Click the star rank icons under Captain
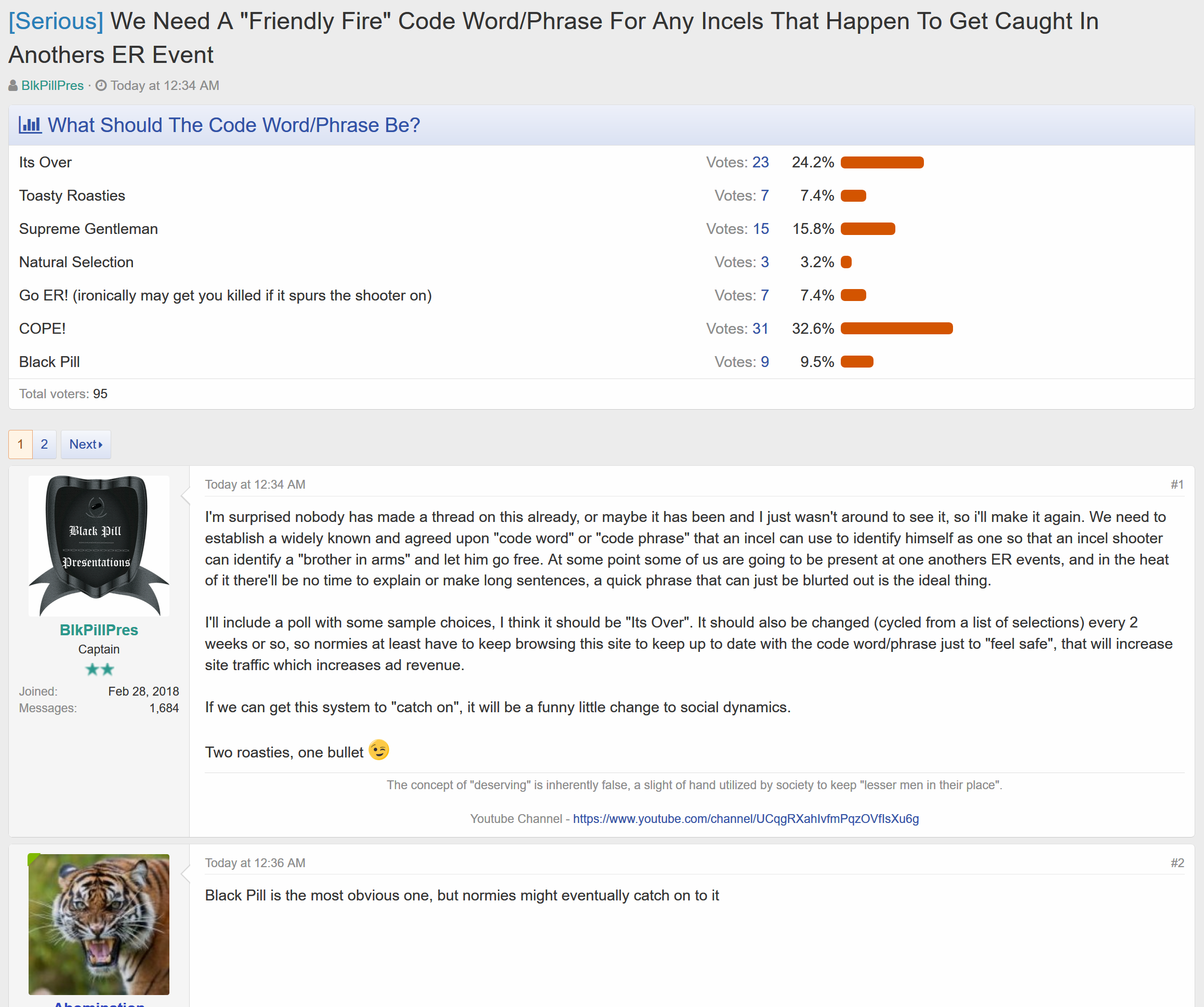Screen dimensions: 1204x1007 99,669
